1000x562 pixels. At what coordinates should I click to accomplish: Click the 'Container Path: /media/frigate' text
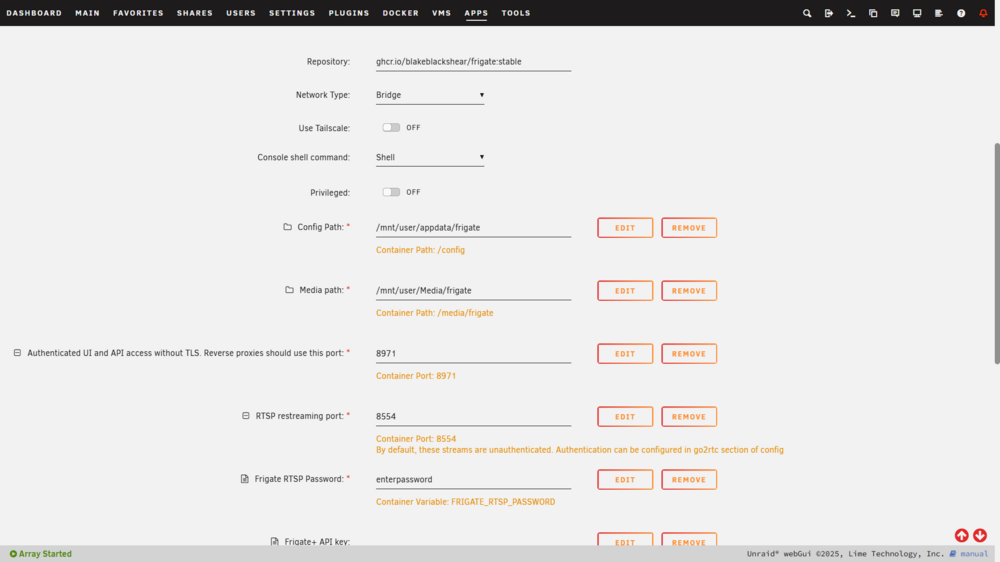pyautogui.click(x=434, y=313)
